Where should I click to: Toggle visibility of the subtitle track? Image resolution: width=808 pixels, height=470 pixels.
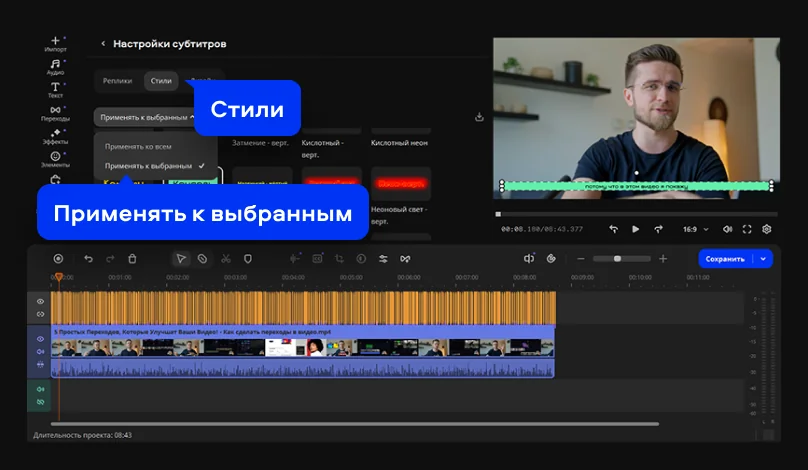point(41,301)
